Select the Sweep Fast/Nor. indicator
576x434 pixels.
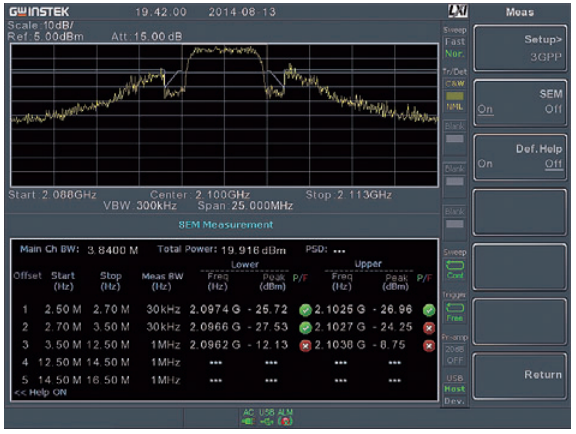[x=455, y=43]
